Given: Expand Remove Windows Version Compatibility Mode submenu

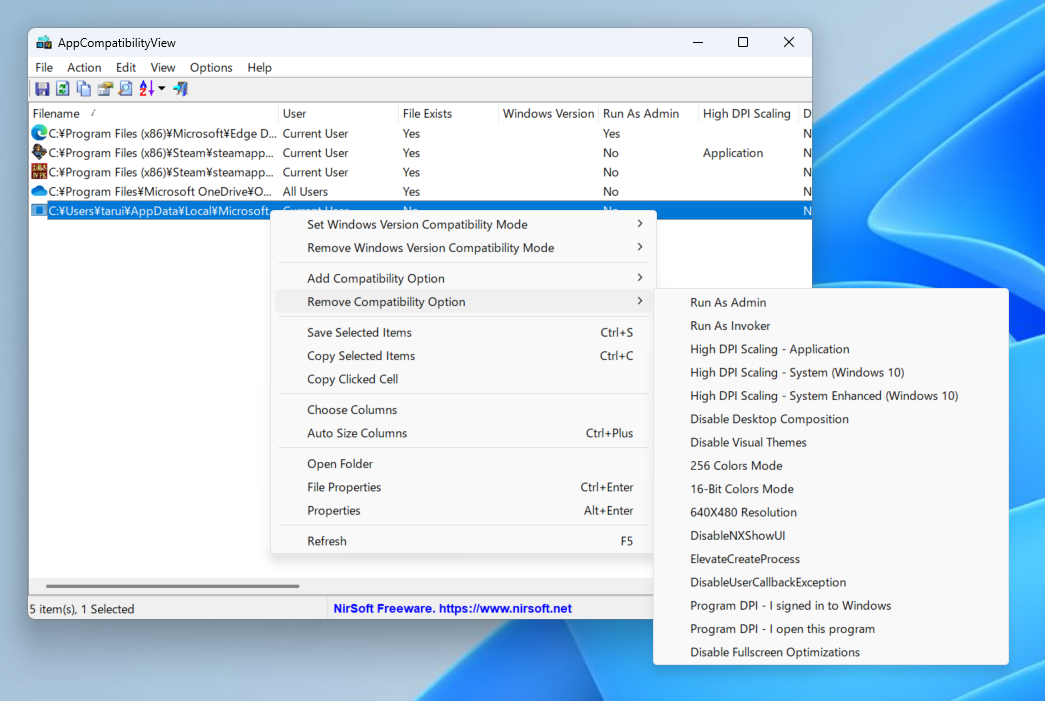Looking at the screenshot, I should pyautogui.click(x=463, y=248).
